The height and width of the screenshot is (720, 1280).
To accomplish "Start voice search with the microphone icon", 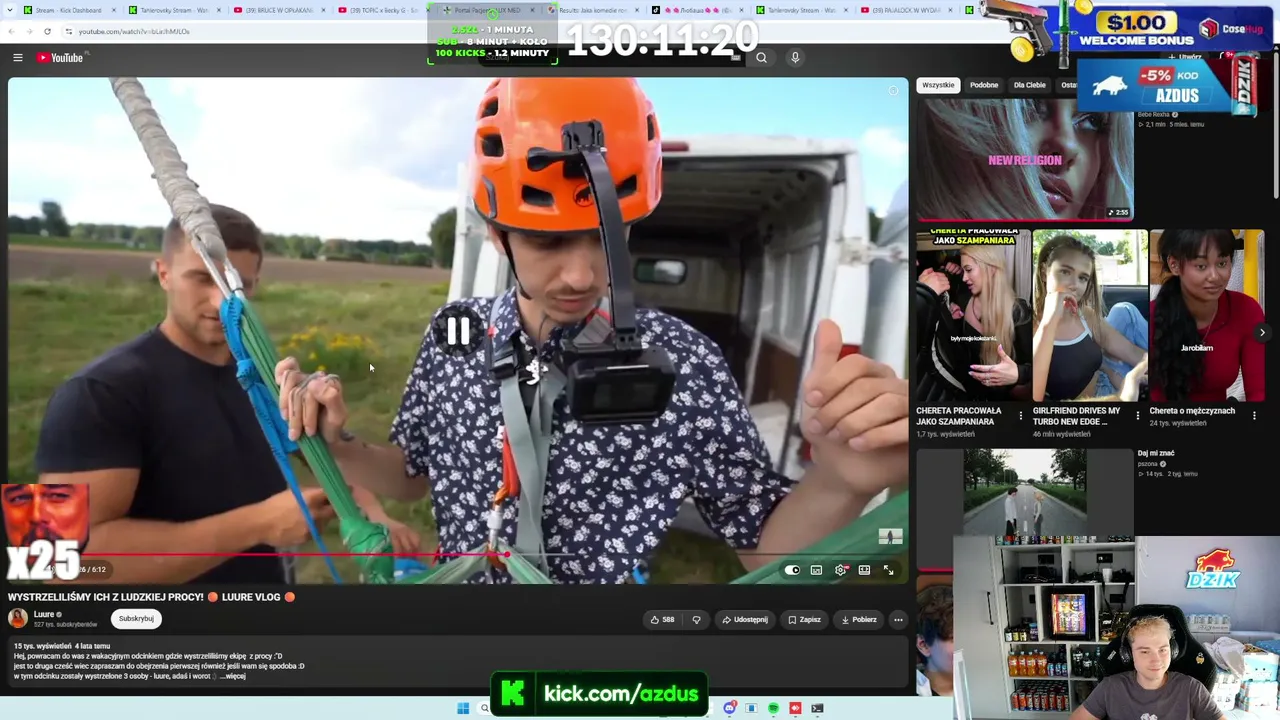I will click(795, 58).
